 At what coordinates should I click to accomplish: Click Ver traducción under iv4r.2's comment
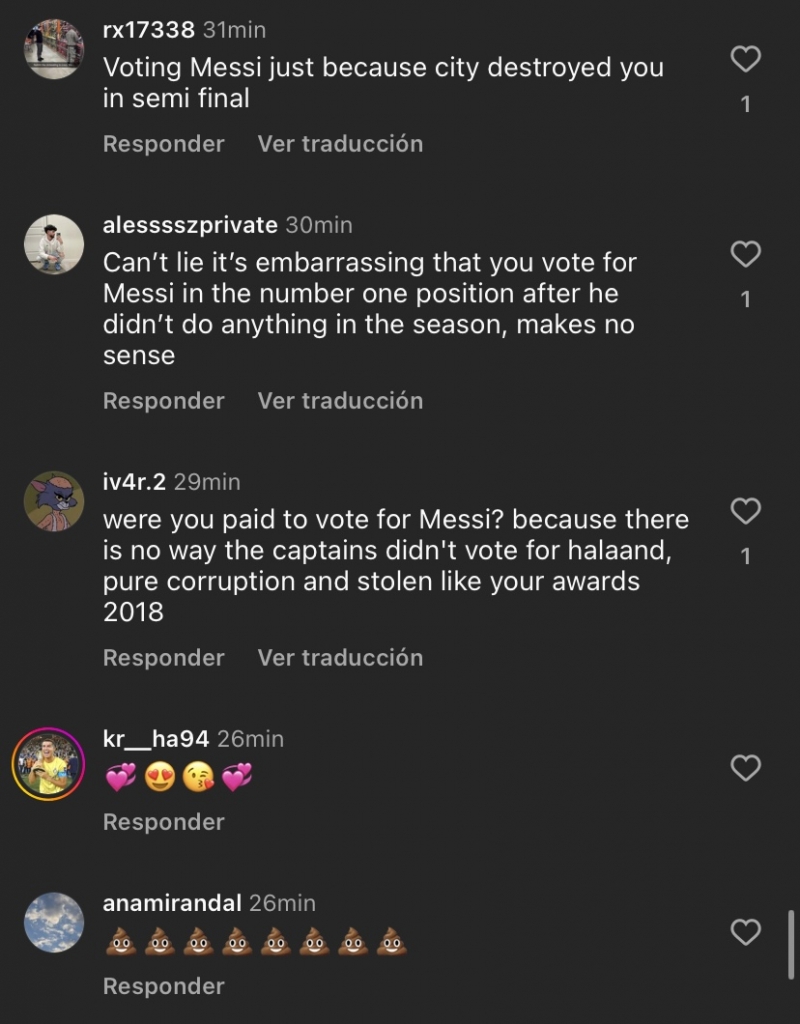pyautogui.click(x=340, y=658)
